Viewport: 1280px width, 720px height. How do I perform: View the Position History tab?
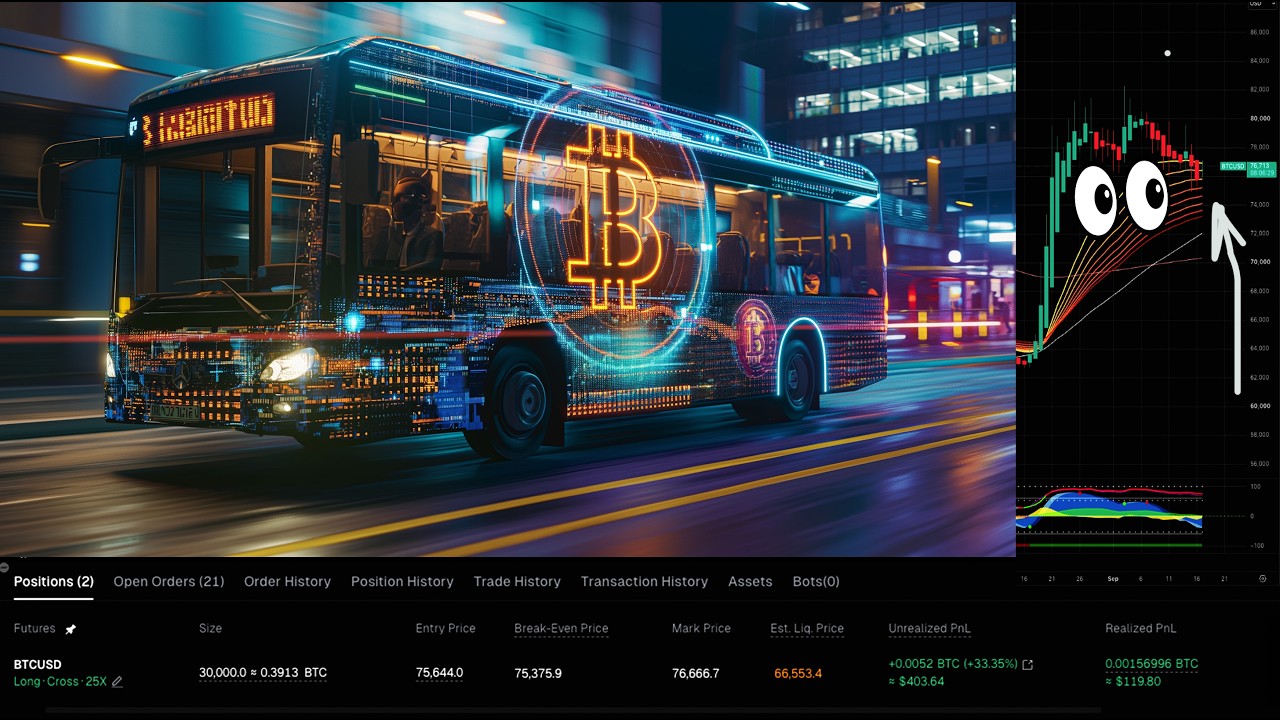pos(402,581)
